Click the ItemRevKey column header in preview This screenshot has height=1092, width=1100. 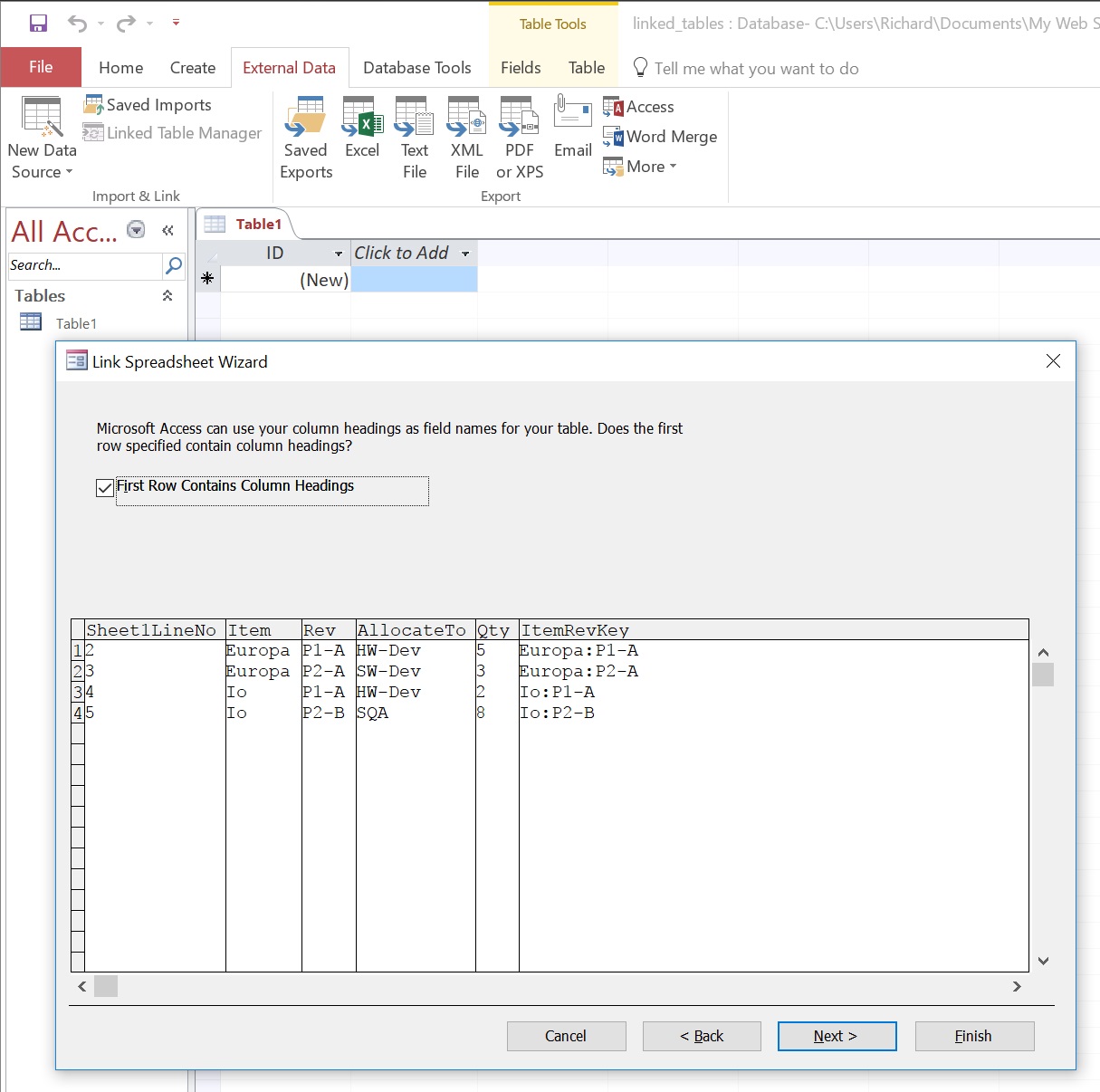774,630
